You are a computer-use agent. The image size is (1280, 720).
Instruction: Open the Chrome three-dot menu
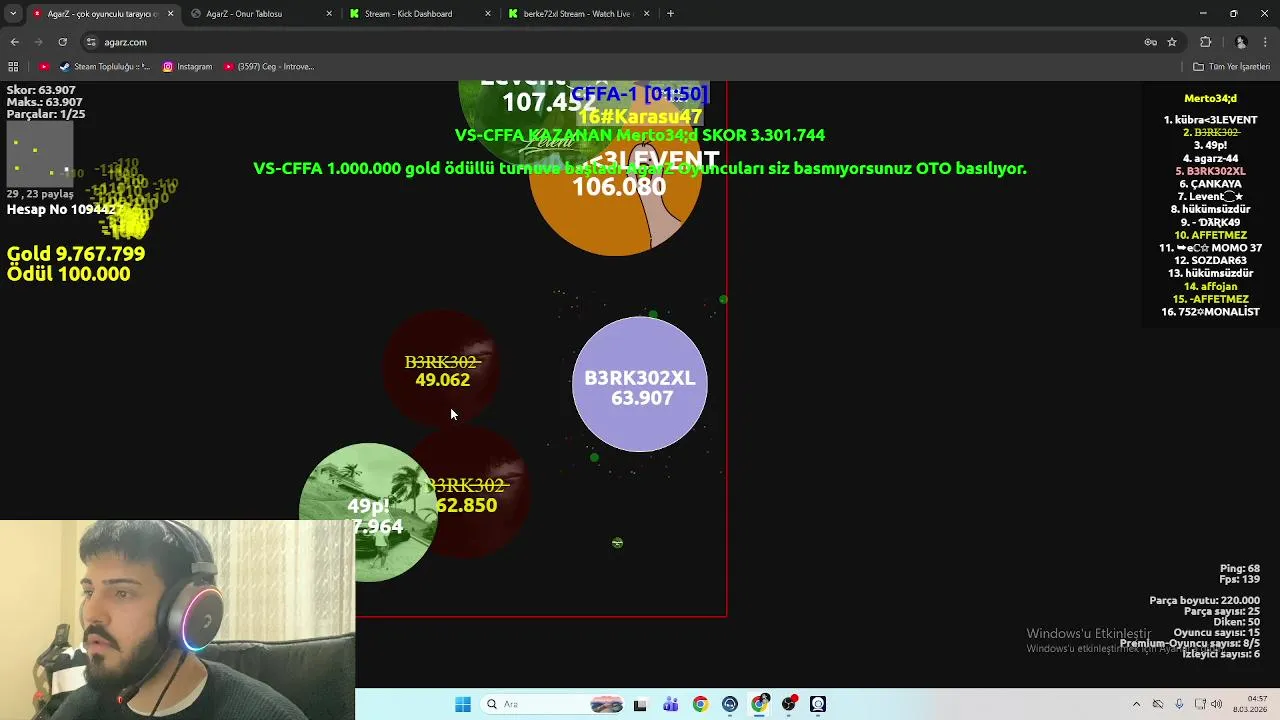1266,42
